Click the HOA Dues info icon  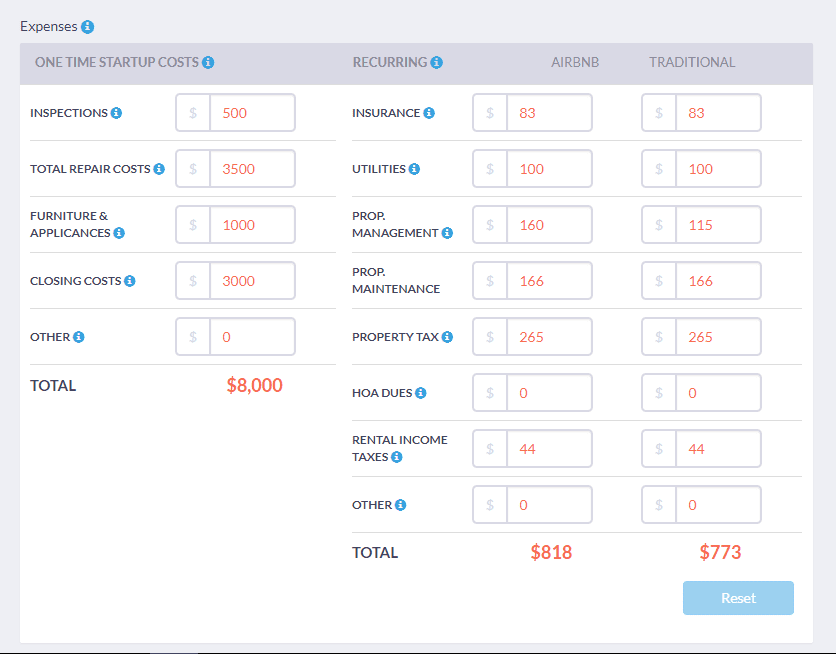421,393
